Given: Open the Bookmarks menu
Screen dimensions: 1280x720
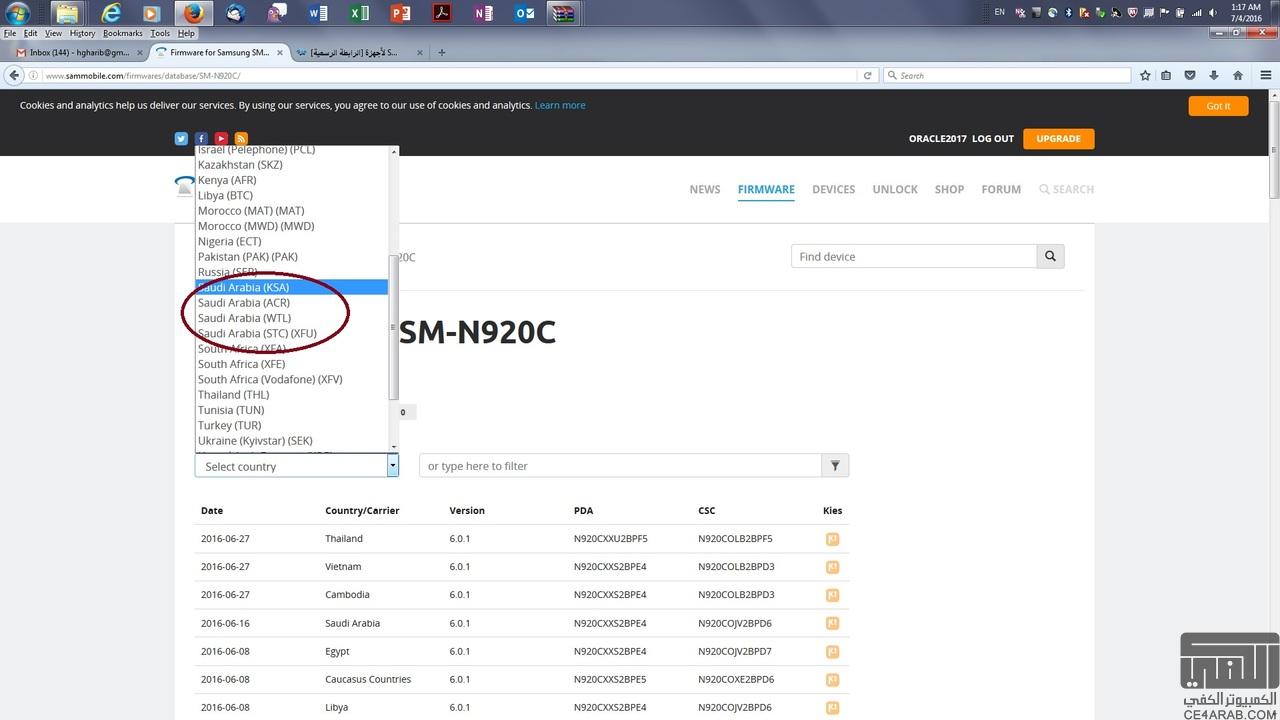Looking at the screenshot, I should pyautogui.click(x=122, y=33).
